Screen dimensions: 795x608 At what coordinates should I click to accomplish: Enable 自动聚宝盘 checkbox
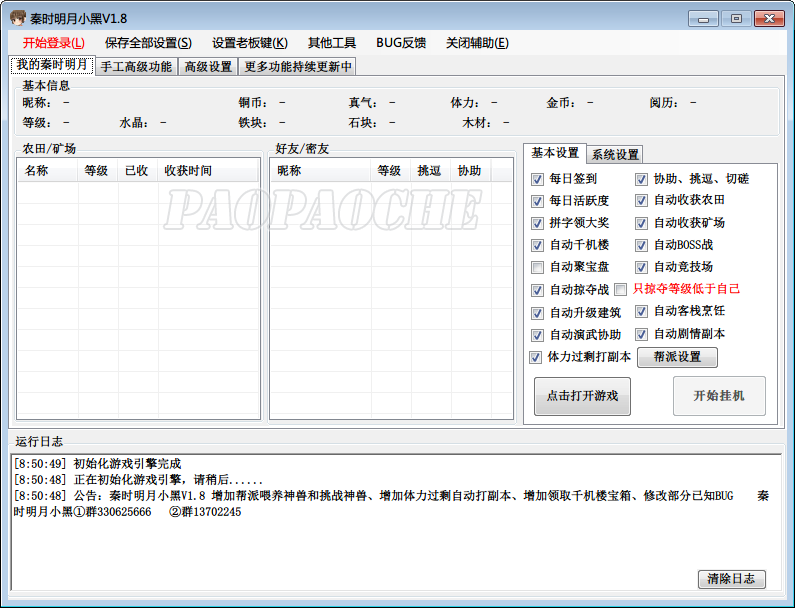(537, 267)
